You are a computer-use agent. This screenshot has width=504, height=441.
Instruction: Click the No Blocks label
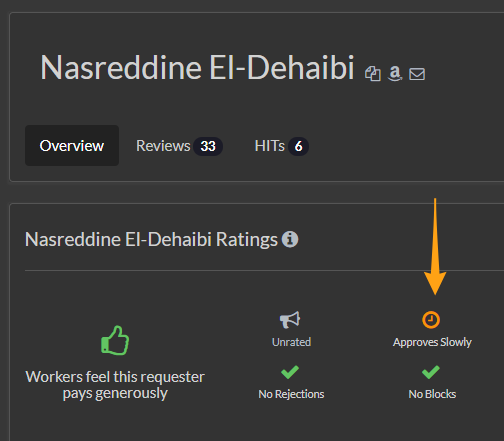[x=432, y=394]
